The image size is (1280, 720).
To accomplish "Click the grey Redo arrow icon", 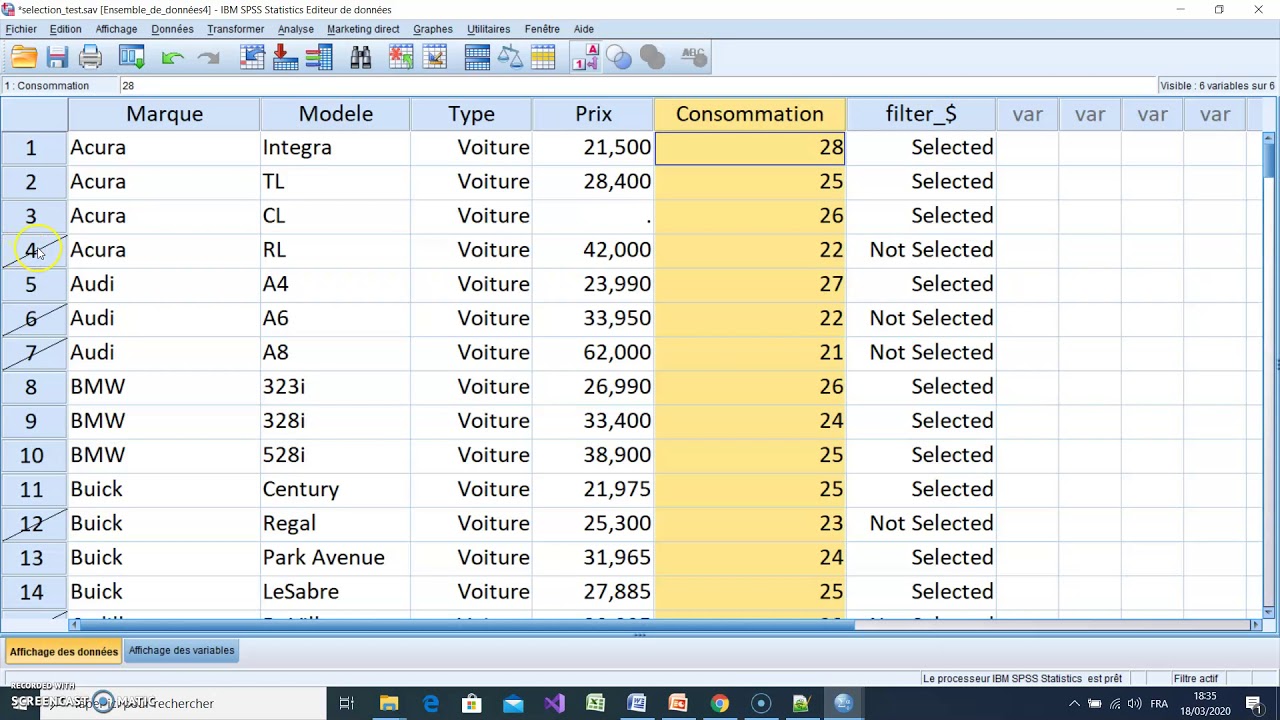I will 208,58.
